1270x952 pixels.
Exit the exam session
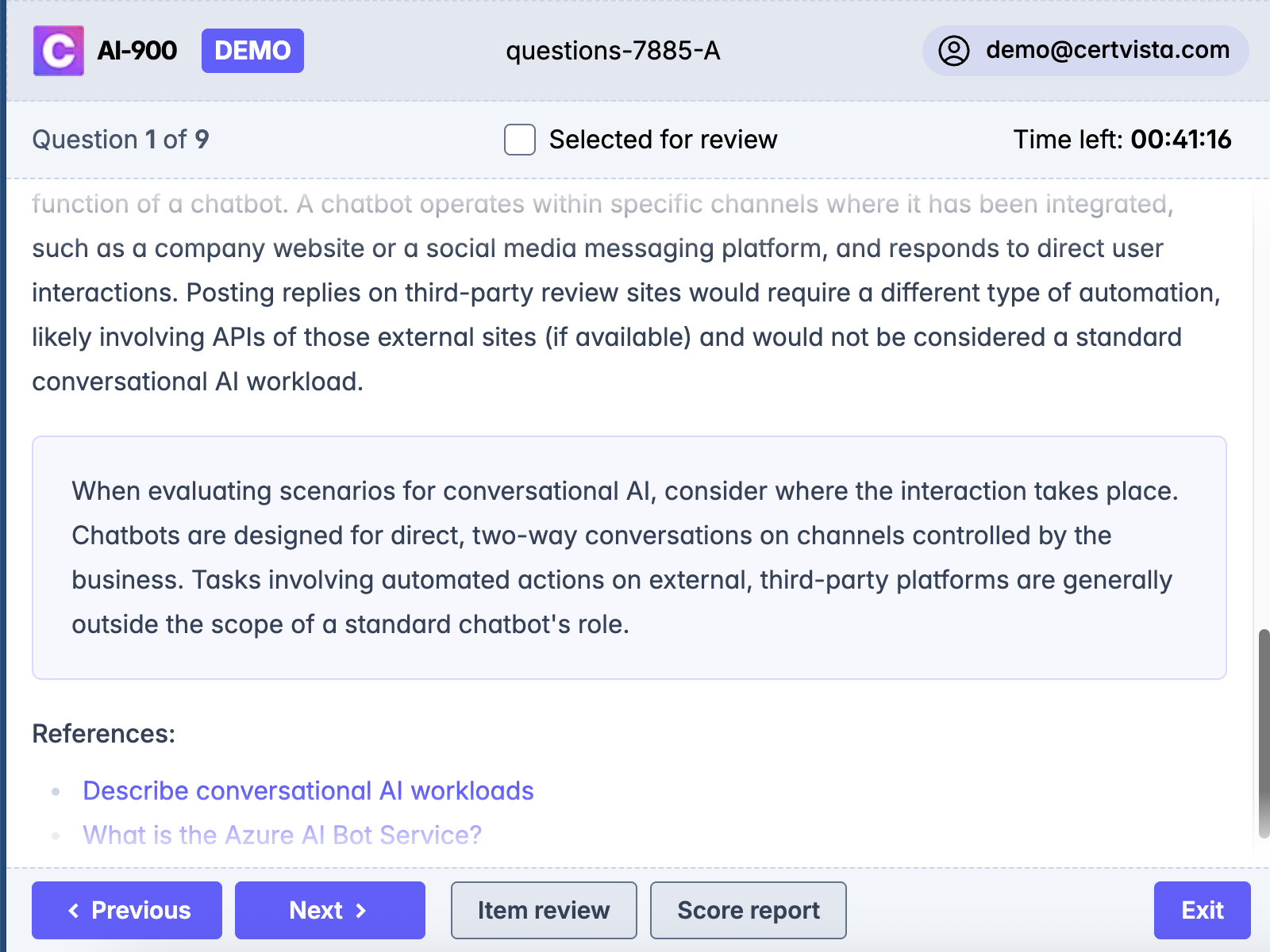pyautogui.click(x=1203, y=910)
